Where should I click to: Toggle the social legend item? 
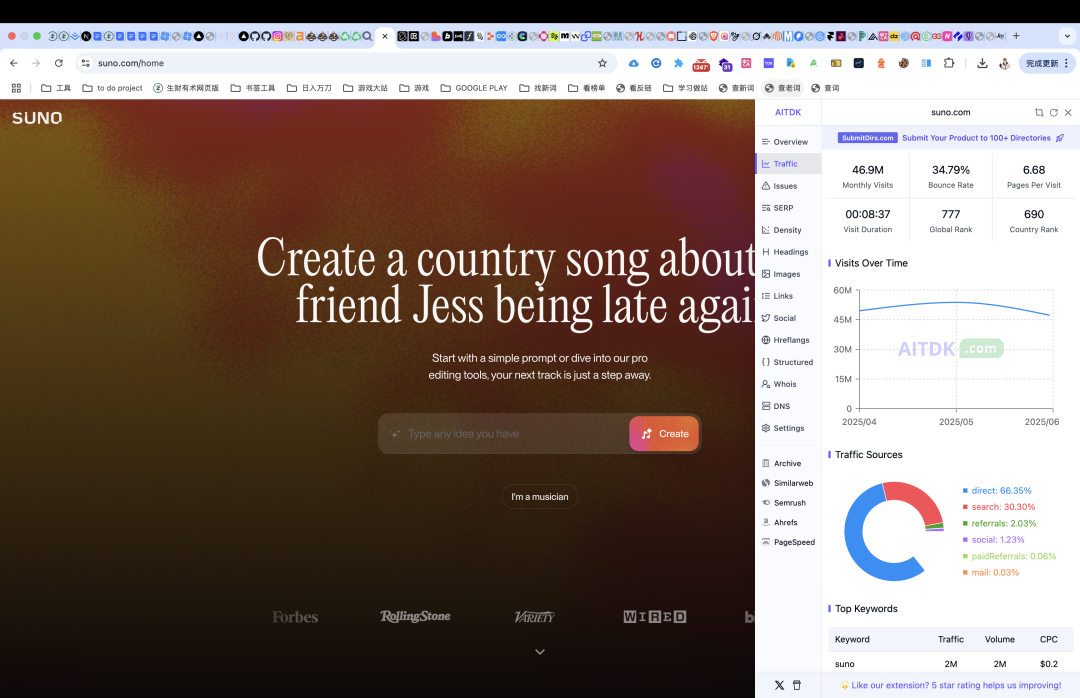tap(993, 540)
